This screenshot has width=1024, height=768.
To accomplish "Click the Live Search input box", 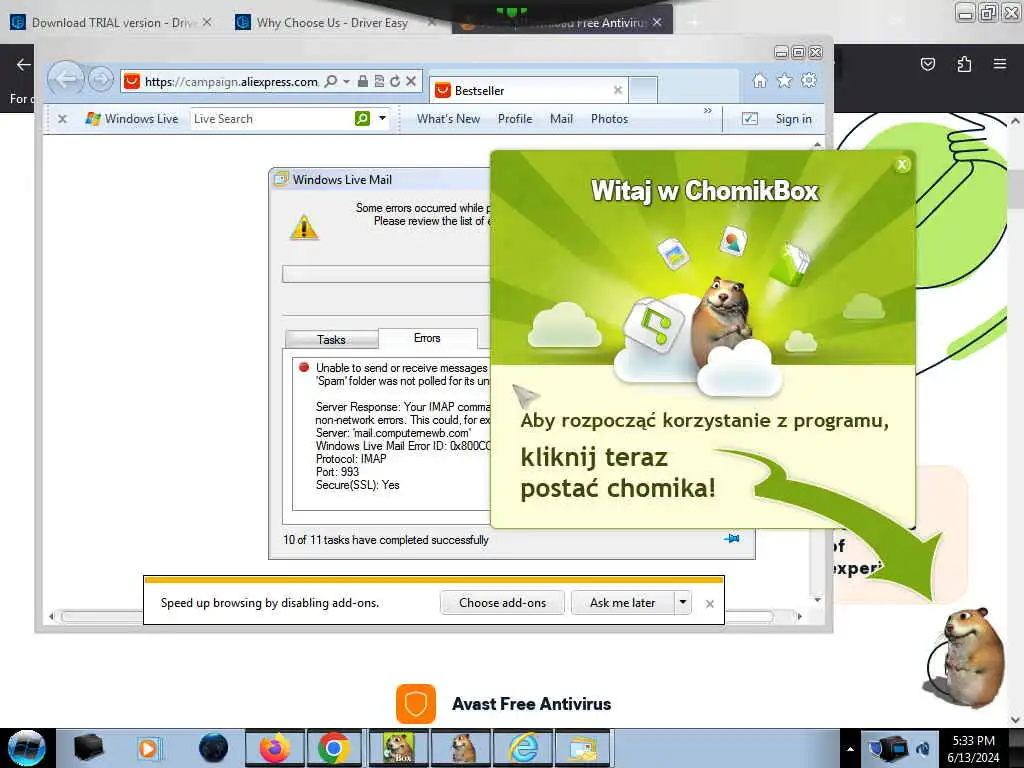I will click(272, 119).
